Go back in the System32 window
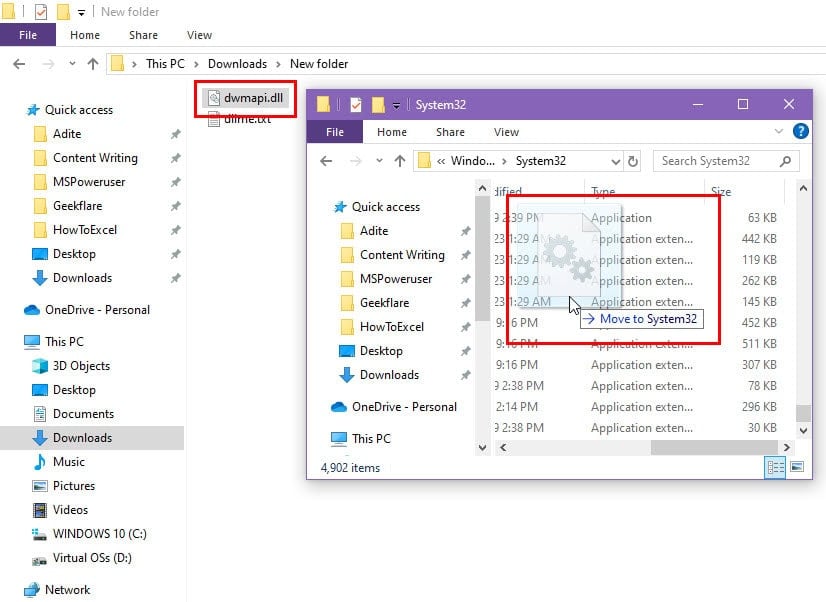The width and height of the screenshot is (826, 602). [x=326, y=161]
